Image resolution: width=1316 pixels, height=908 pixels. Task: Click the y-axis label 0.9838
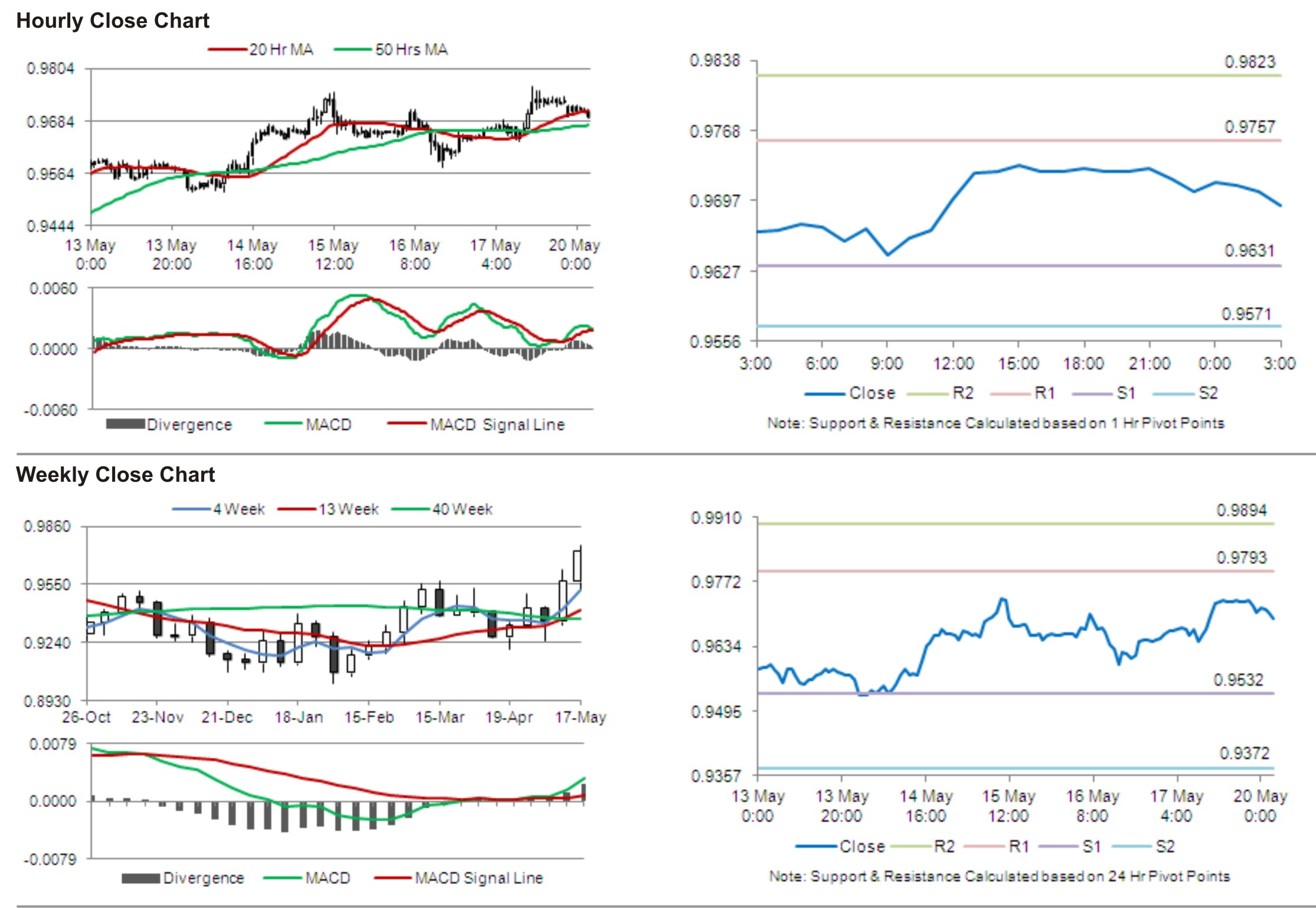point(715,61)
